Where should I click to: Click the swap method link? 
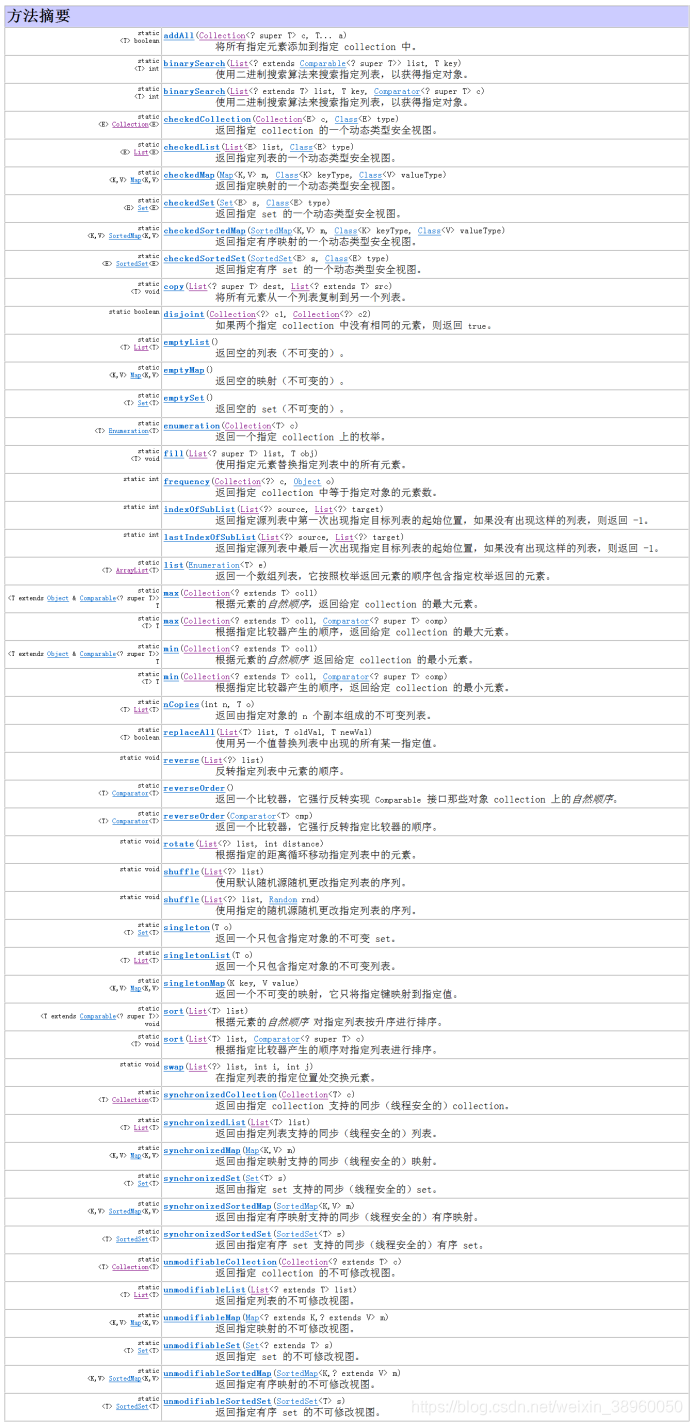click(173, 1067)
